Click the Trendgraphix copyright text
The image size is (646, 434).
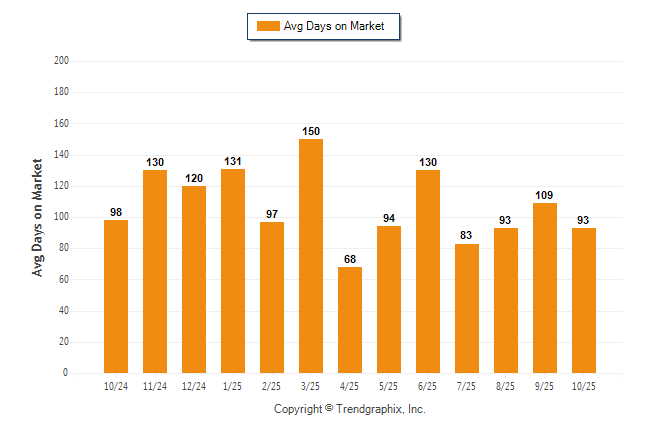(350, 409)
